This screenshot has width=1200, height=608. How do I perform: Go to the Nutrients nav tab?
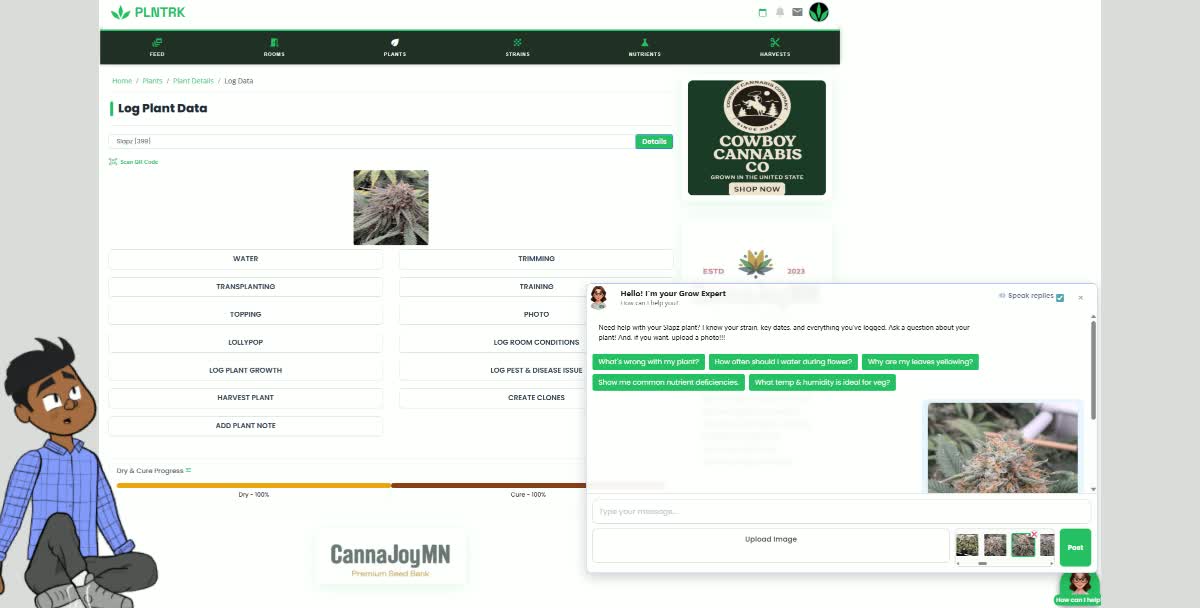coord(644,47)
